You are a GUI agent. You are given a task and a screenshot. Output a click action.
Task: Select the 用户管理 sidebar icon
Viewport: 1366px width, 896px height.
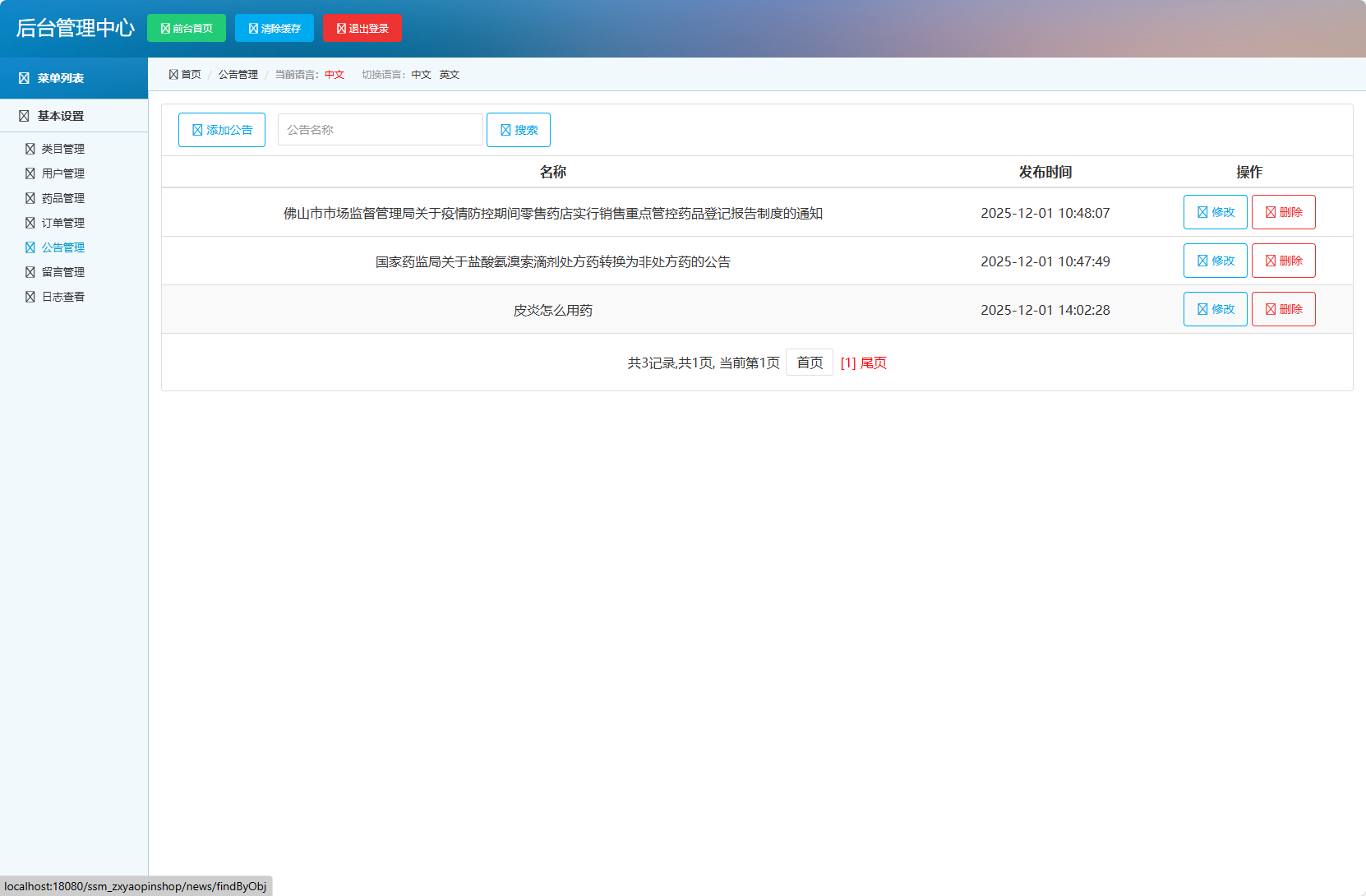pos(30,173)
